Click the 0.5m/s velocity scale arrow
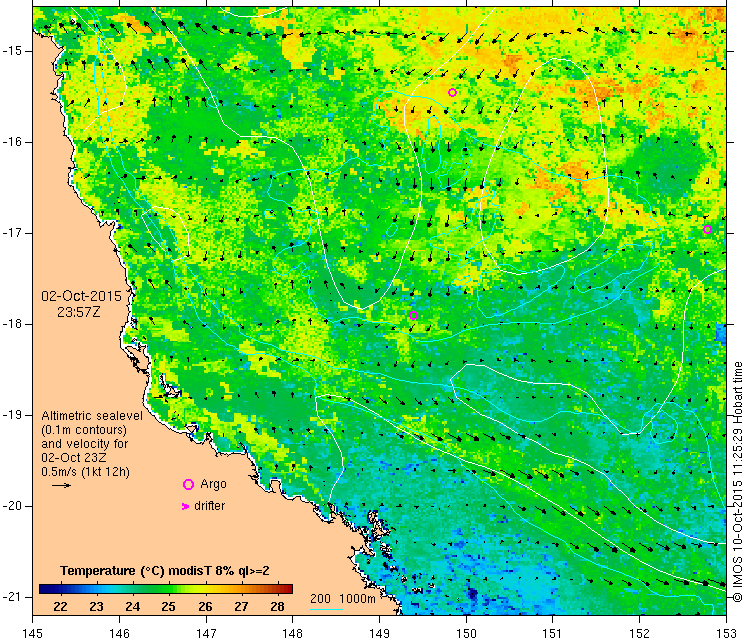The image size is (750, 640). (61, 486)
